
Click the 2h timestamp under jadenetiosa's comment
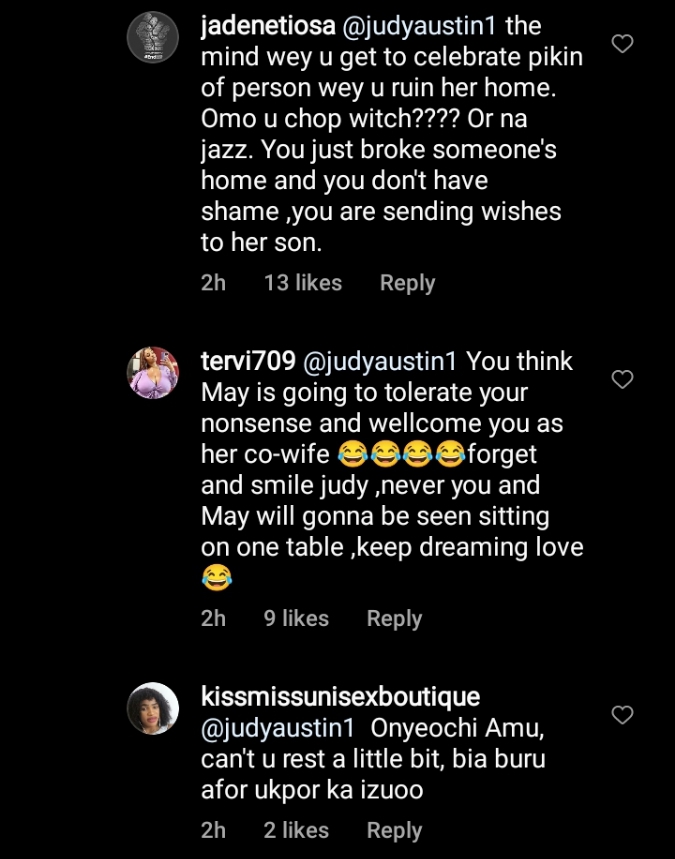[213, 283]
